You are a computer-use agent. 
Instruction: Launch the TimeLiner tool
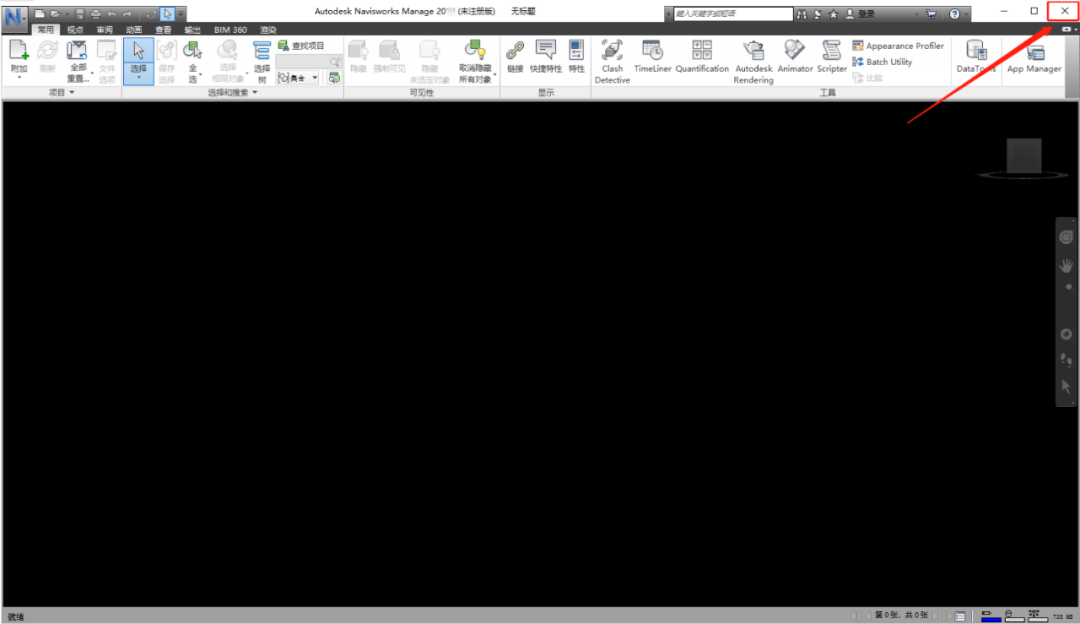coord(652,56)
